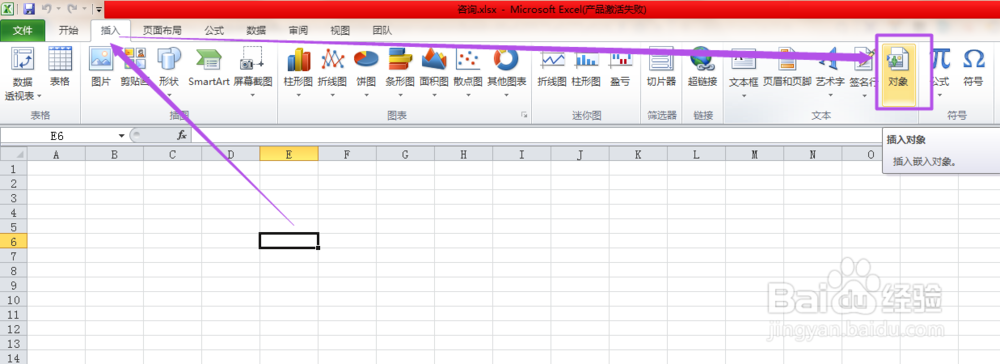
Task: Insert a hyperlink (超链接)
Action: [x=703, y=67]
